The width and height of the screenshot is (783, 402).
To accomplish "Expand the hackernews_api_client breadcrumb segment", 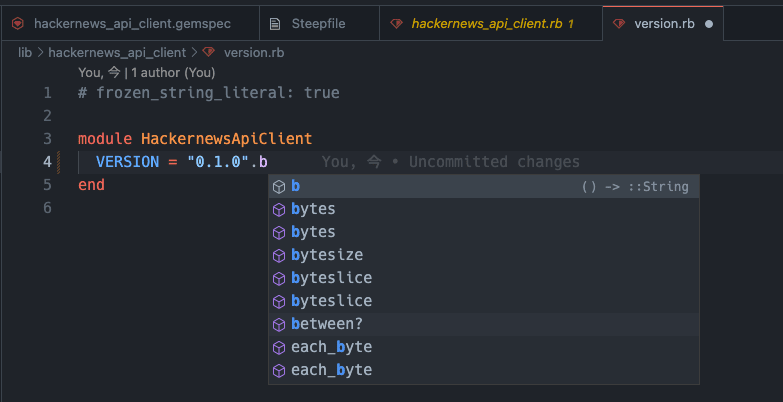I will tap(117, 52).
